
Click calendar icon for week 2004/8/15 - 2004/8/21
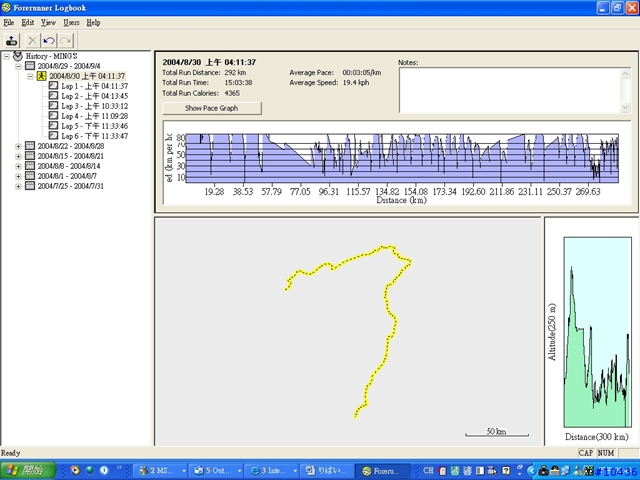pos(30,156)
